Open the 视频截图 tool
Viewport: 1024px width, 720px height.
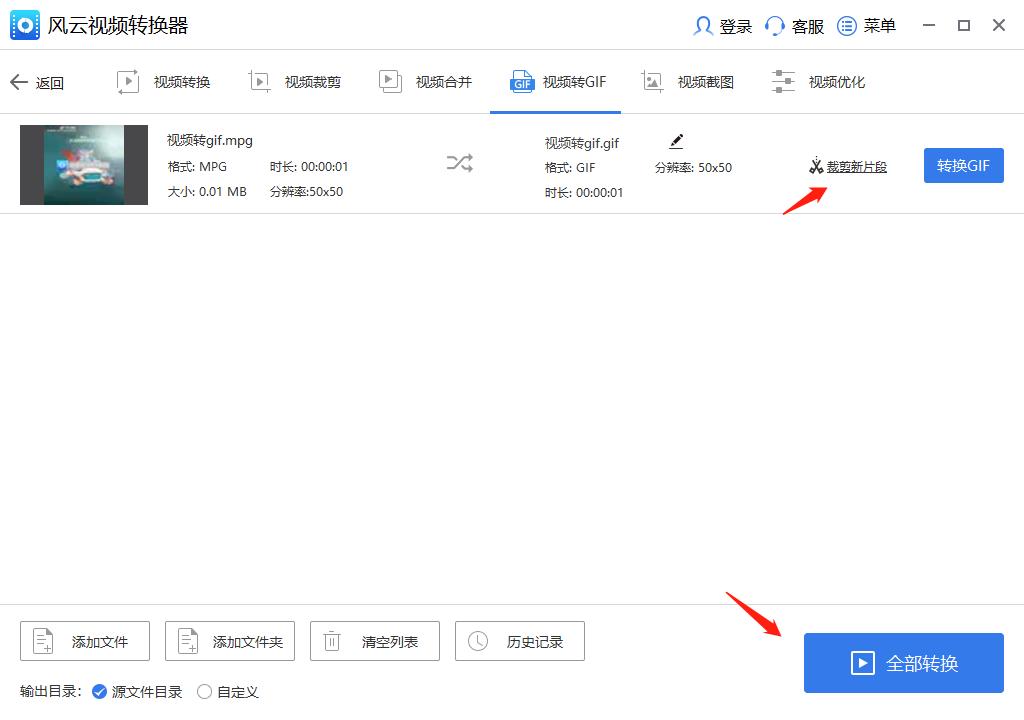689,81
